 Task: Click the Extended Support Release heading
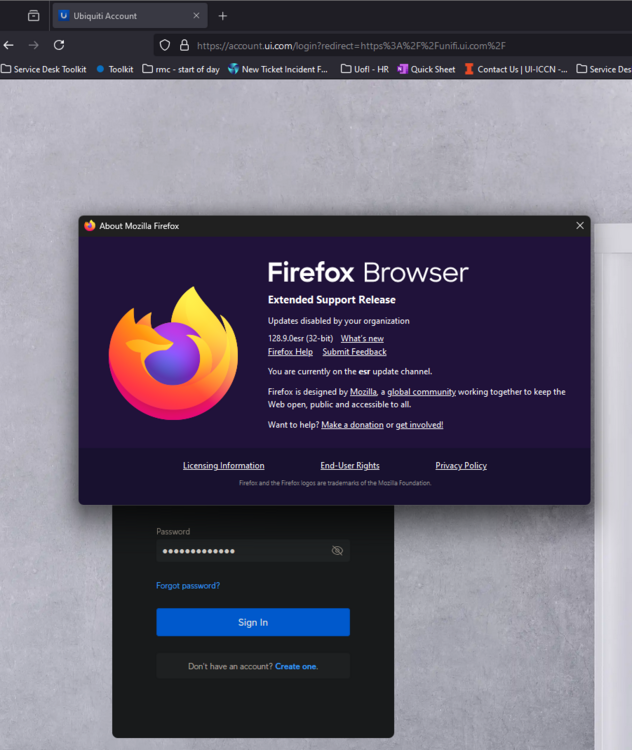pyautogui.click(x=332, y=299)
